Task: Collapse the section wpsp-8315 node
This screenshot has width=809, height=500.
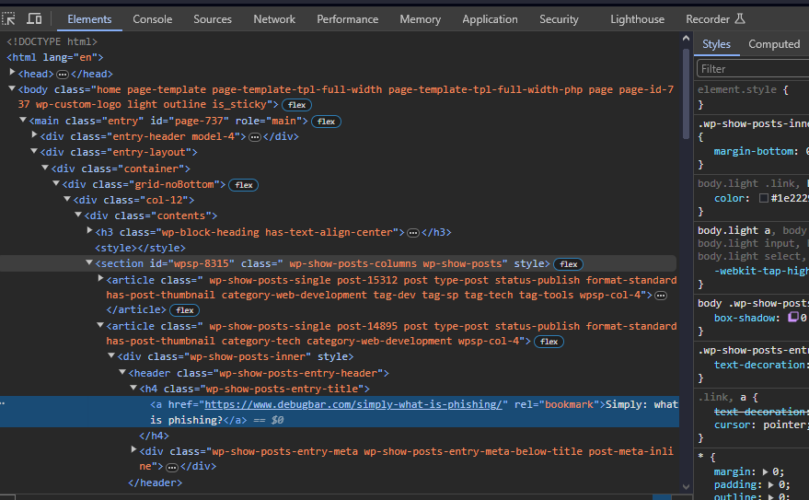Action: [x=89, y=263]
